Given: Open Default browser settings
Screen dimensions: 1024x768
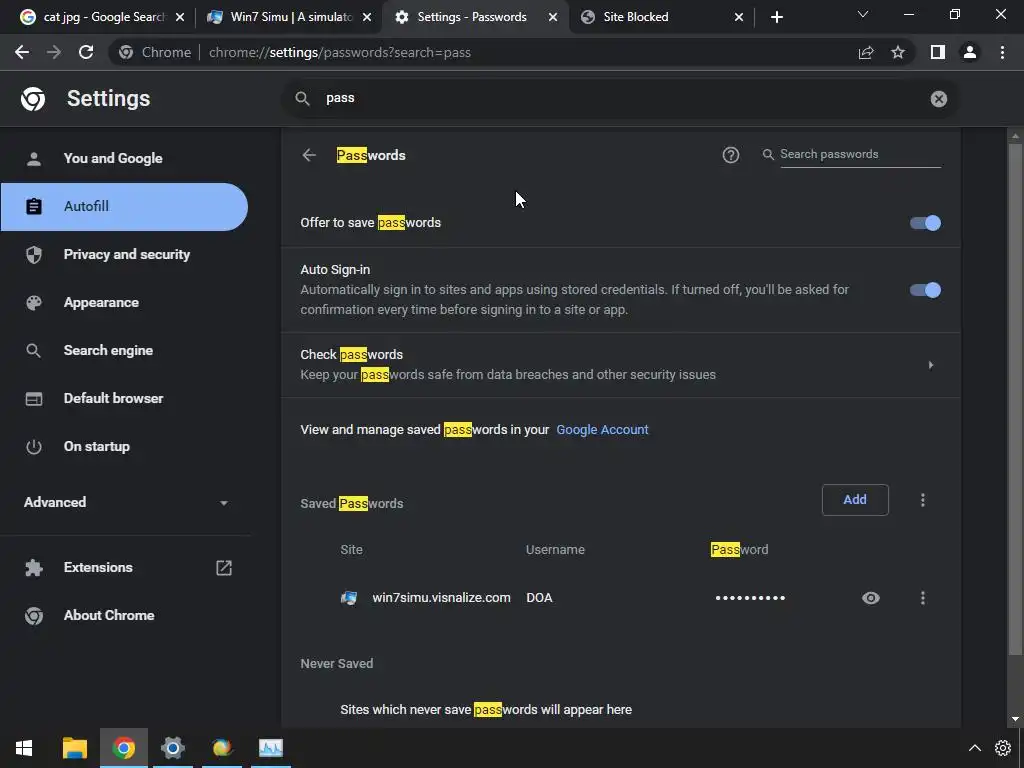Looking at the screenshot, I should pyautogui.click(x=125, y=398).
